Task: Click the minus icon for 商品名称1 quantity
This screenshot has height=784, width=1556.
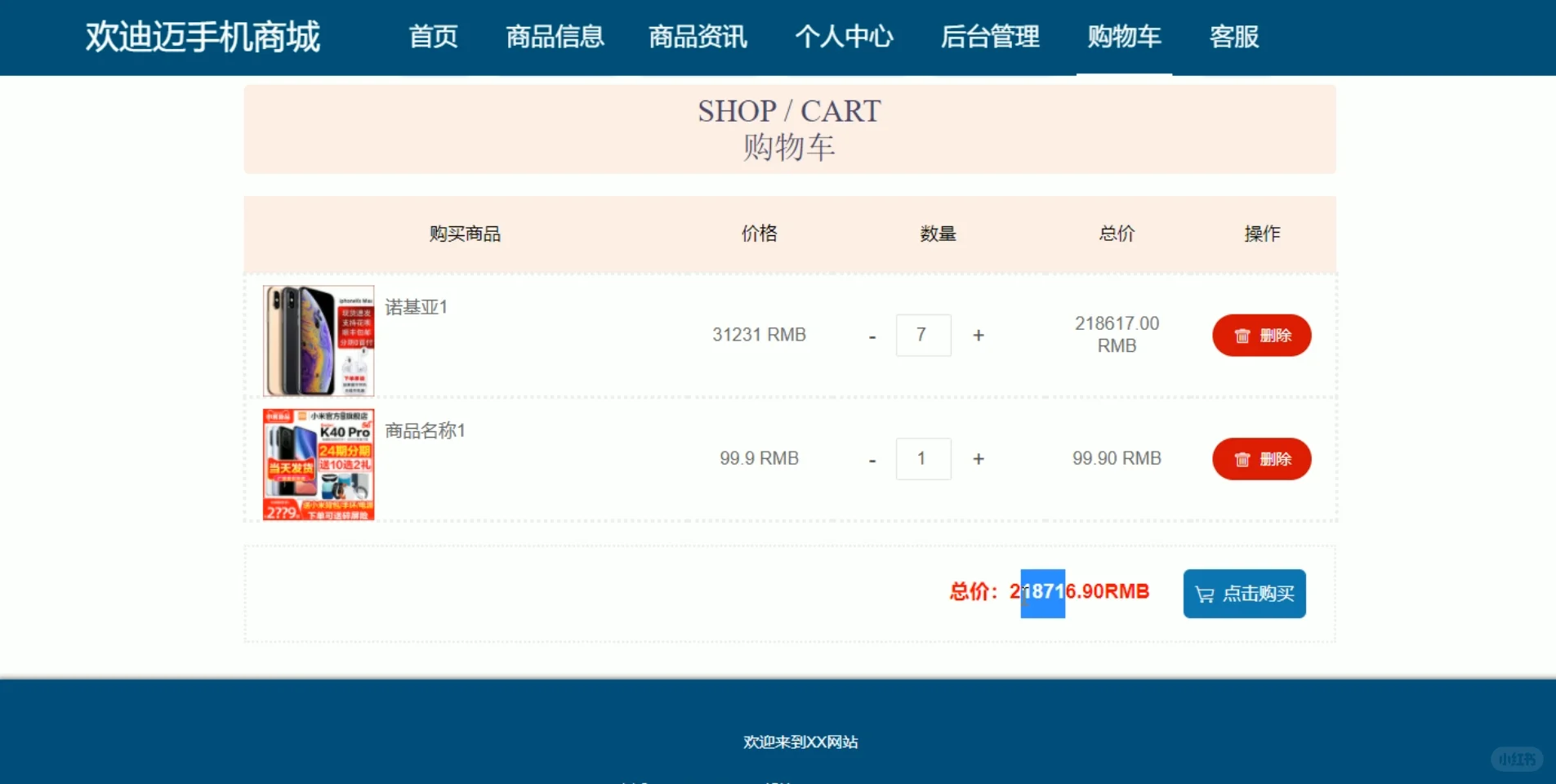Action: [871, 458]
